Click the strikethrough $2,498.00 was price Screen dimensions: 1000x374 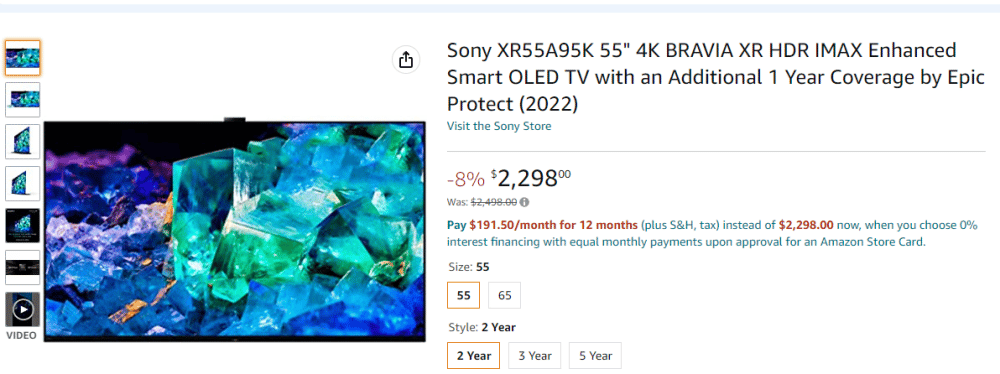494,202
